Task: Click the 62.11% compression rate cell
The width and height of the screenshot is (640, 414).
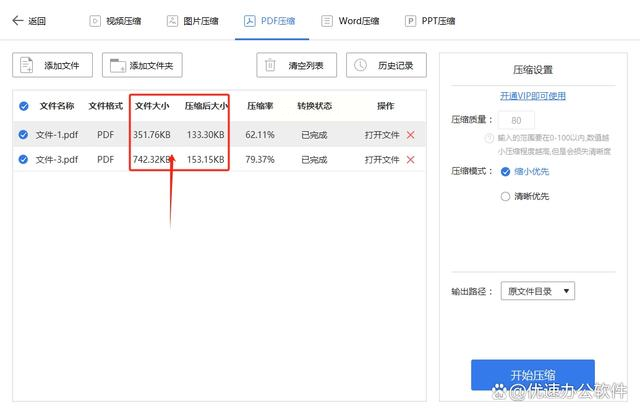Action: coord(260,135)
